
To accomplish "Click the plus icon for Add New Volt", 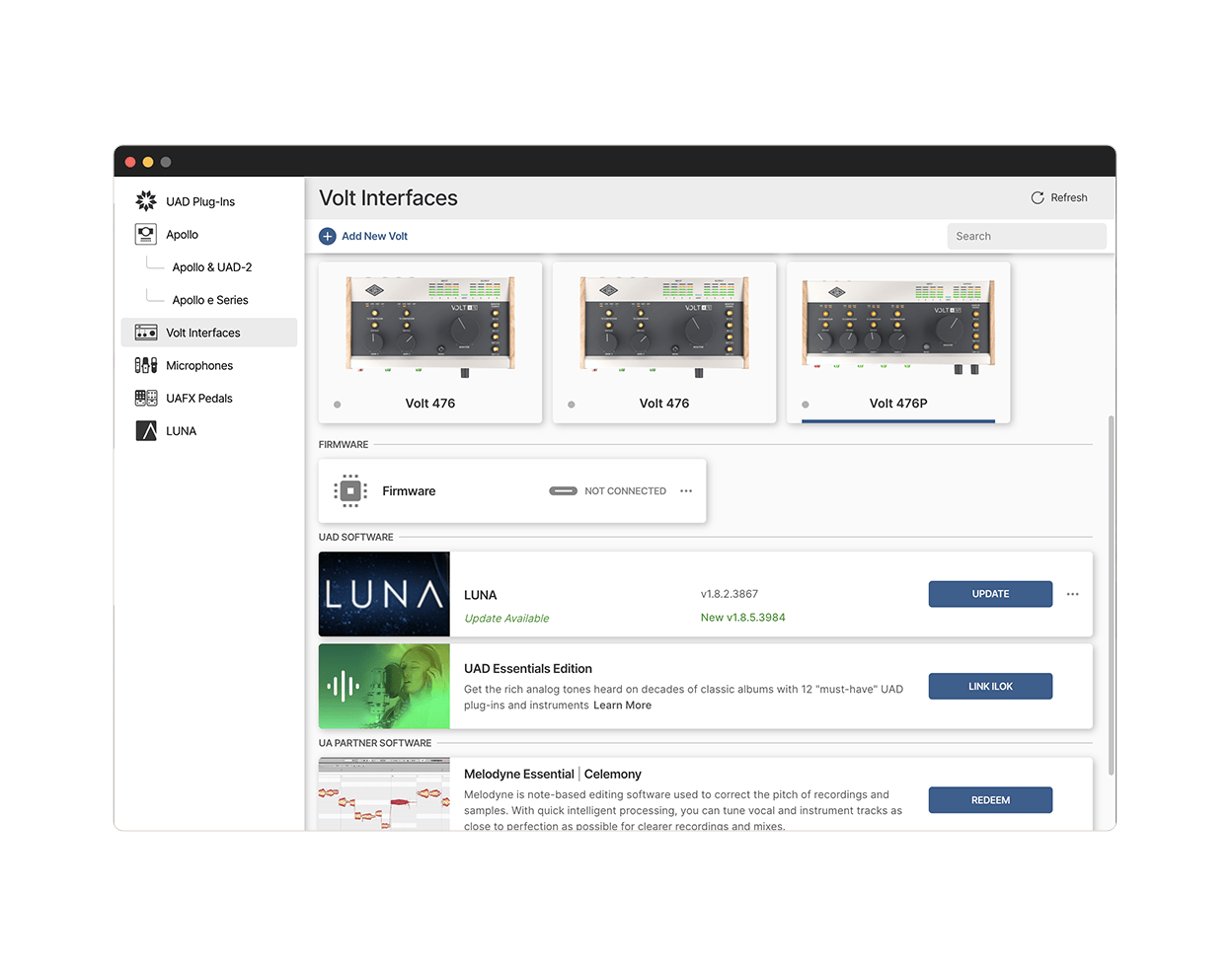I will pyautogui.click(x=327, y=236).
